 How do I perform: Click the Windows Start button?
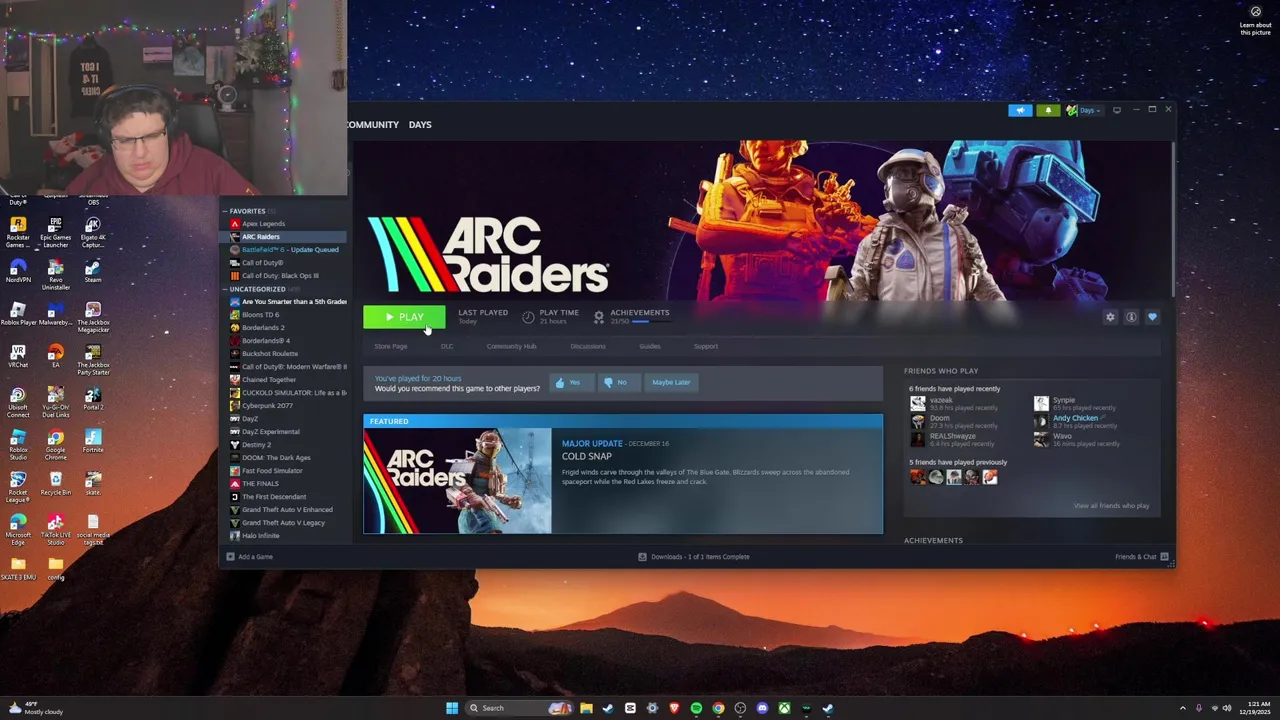[x=452, y=708]
